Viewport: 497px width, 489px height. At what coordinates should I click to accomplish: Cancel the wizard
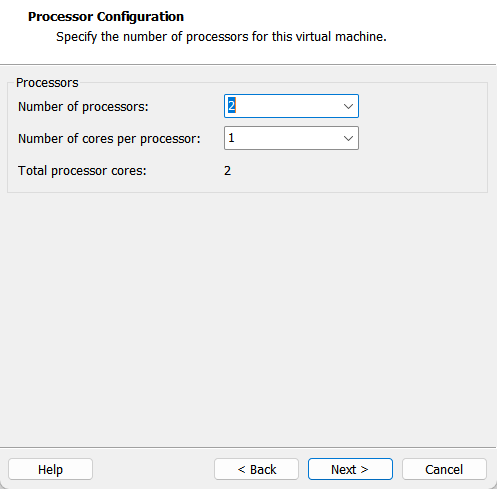(x=444, y=469)
